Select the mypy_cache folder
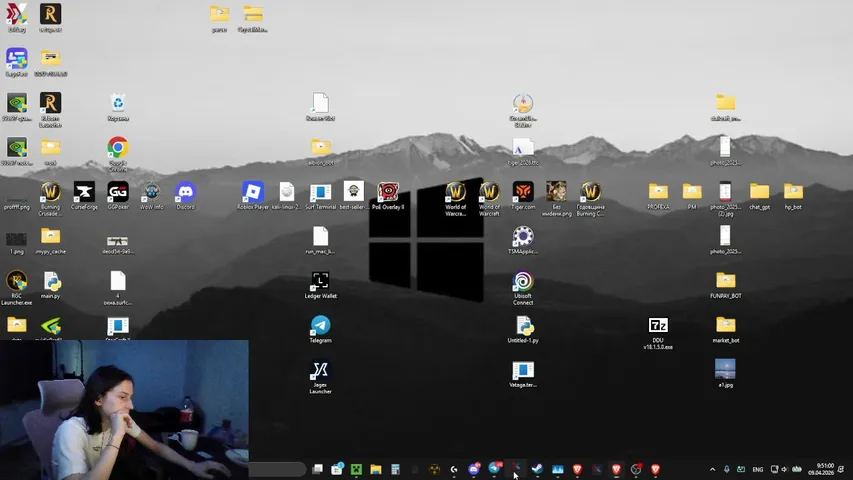 [x=51, y=241]
